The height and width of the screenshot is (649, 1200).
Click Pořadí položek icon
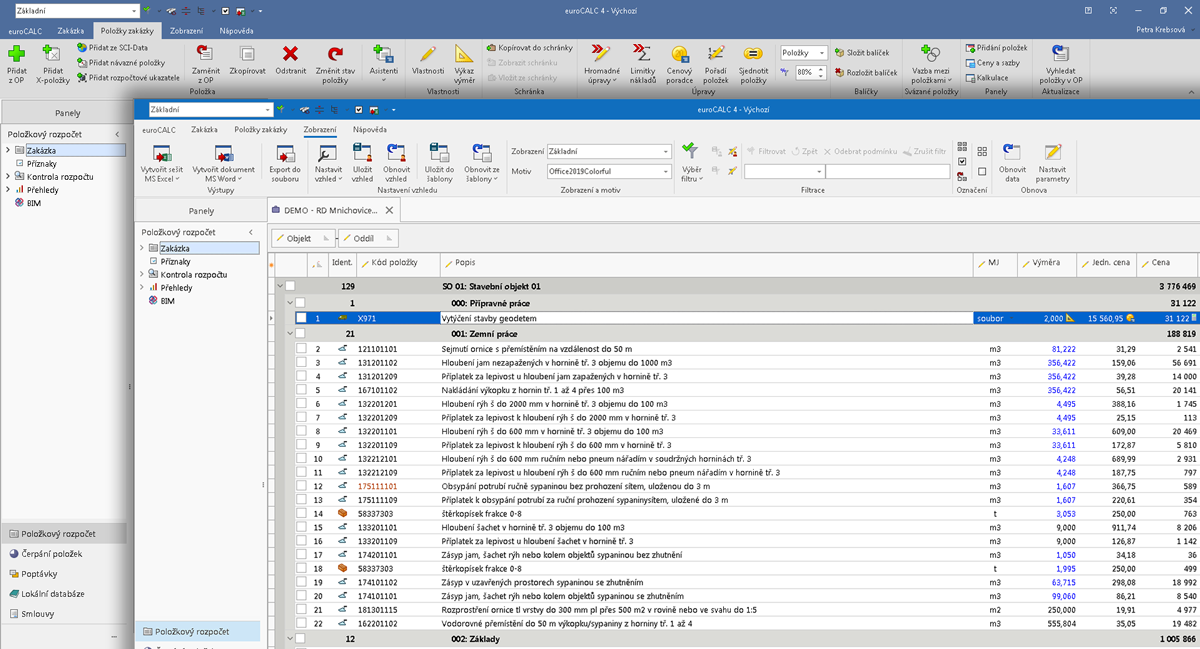(x=715, y=55)
